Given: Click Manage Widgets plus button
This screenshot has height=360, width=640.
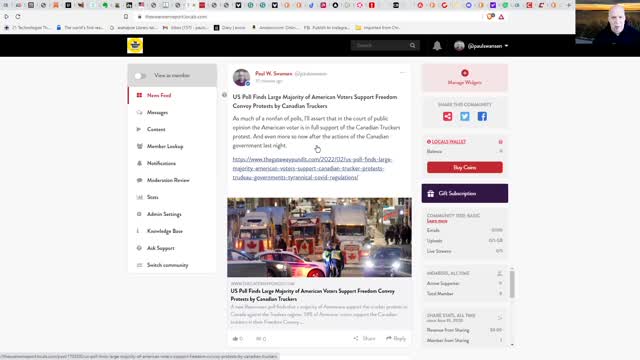Looking at the screenshot, I should (x=464, y=73).
